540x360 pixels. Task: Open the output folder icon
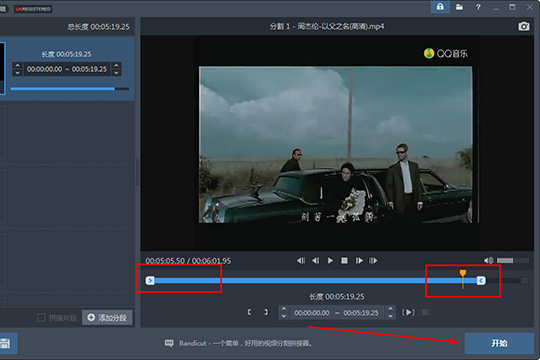(459, 7)
